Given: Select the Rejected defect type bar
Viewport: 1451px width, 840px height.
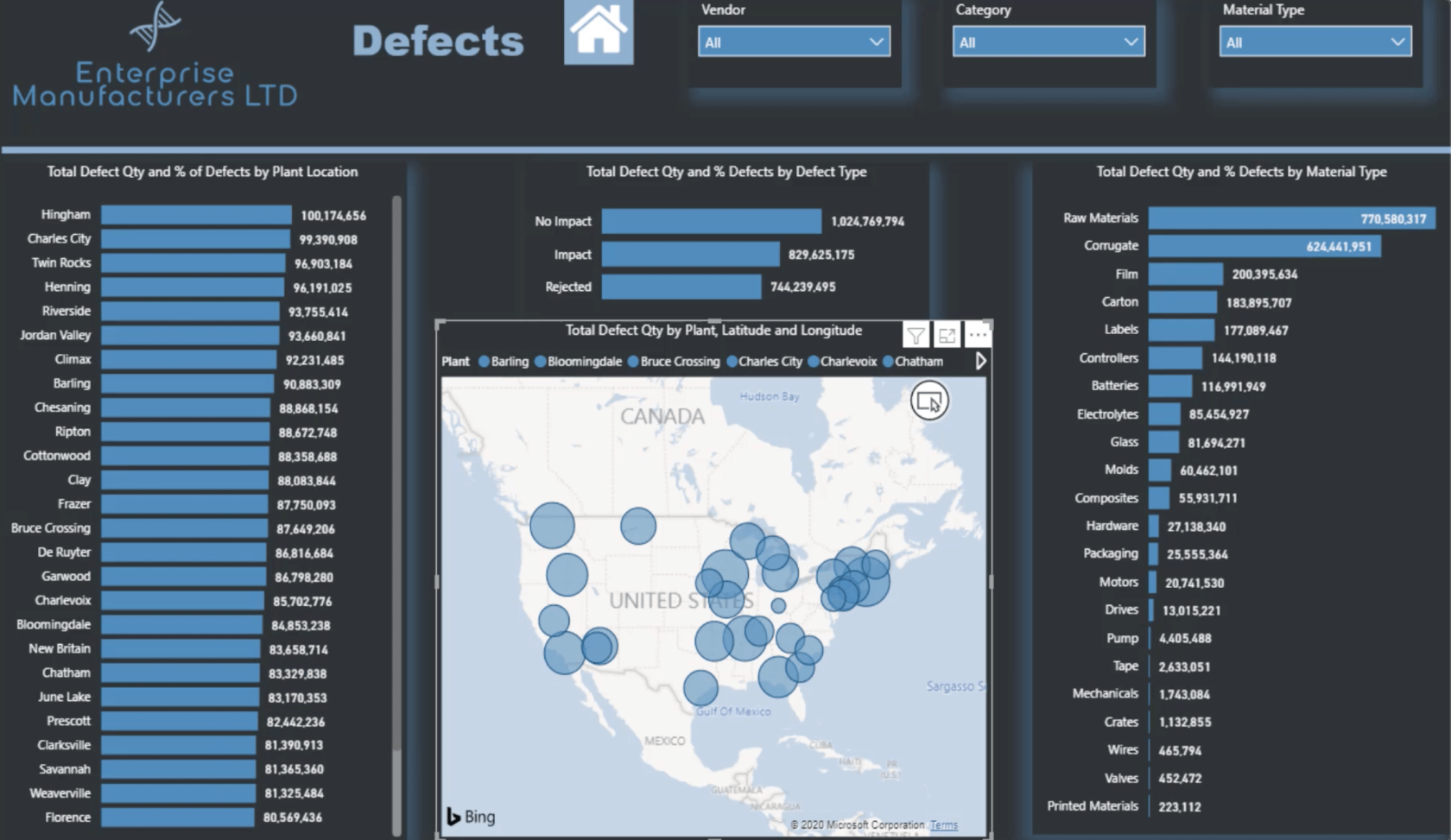Looking at the screenshot, I should (x=681, y=287).
